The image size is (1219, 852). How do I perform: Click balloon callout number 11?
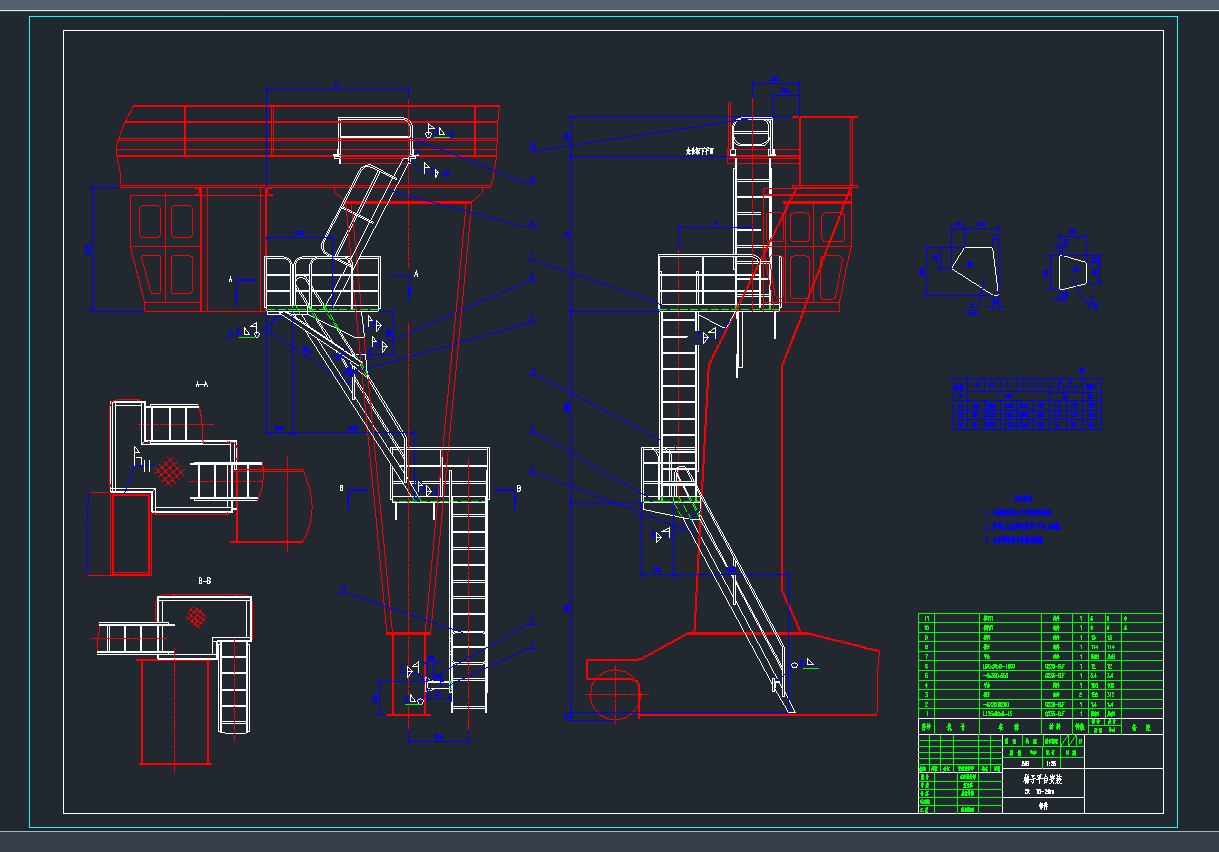pos(343,588)
